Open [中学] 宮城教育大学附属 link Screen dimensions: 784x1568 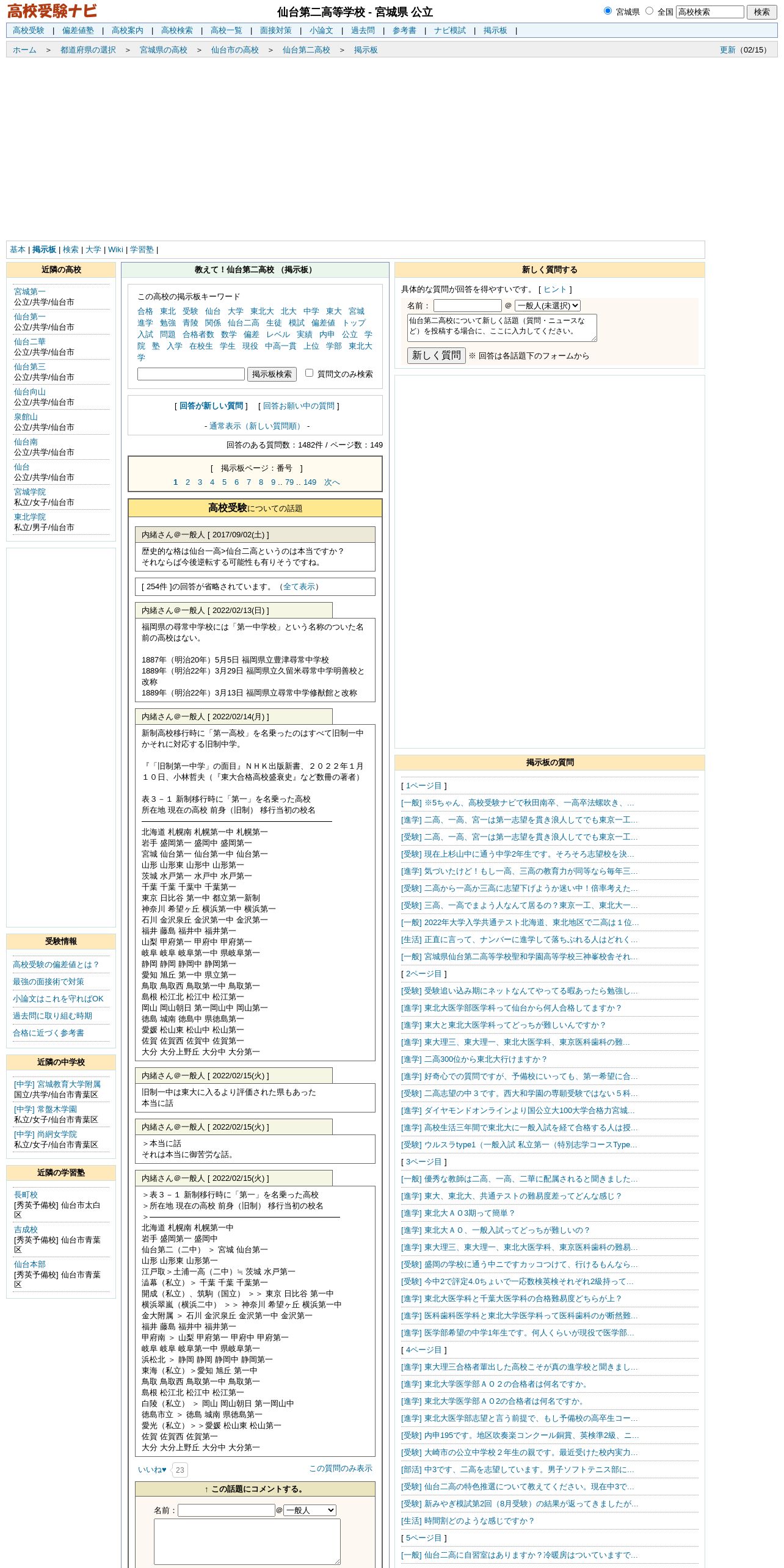tap(57, 1084)
